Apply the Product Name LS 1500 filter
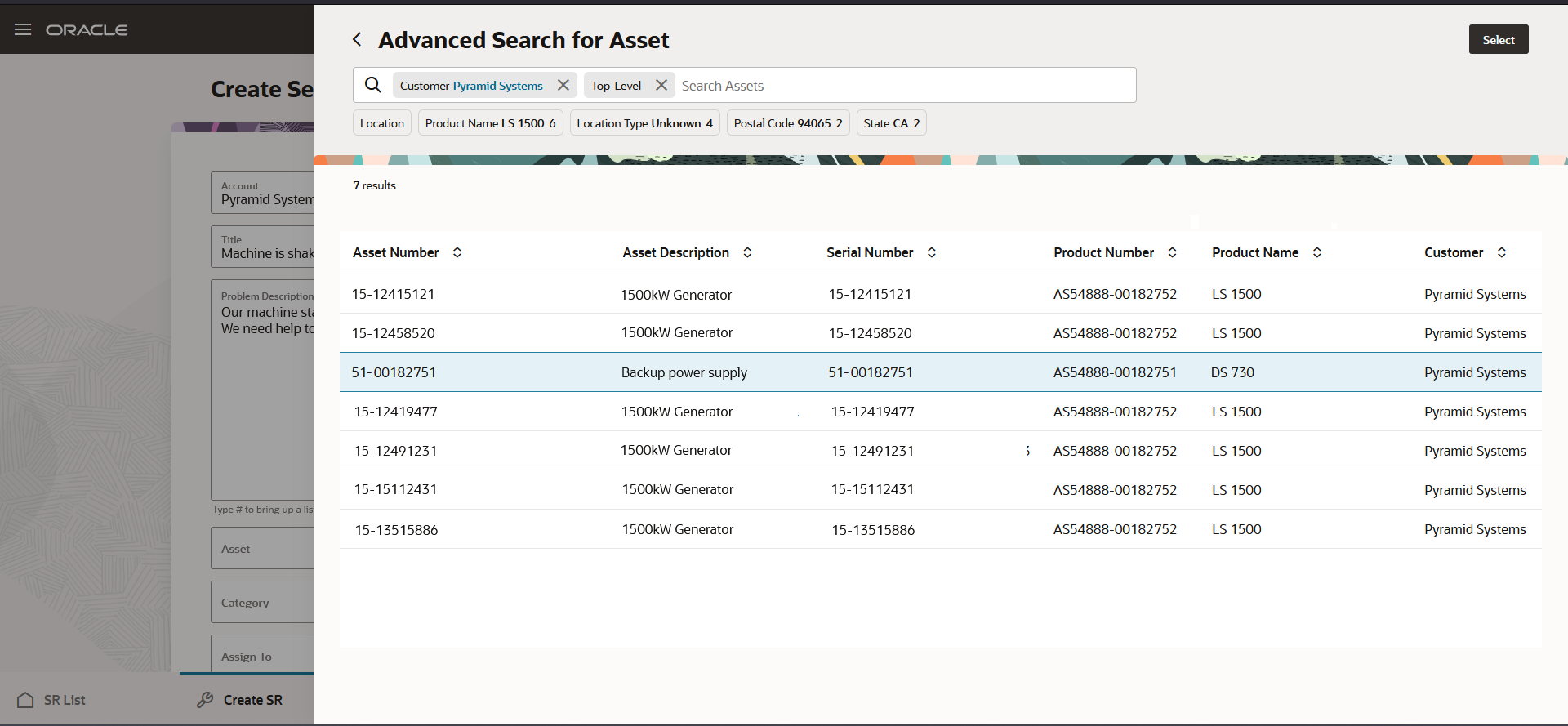Viewport: 1568px width, 726px height. 490,123
